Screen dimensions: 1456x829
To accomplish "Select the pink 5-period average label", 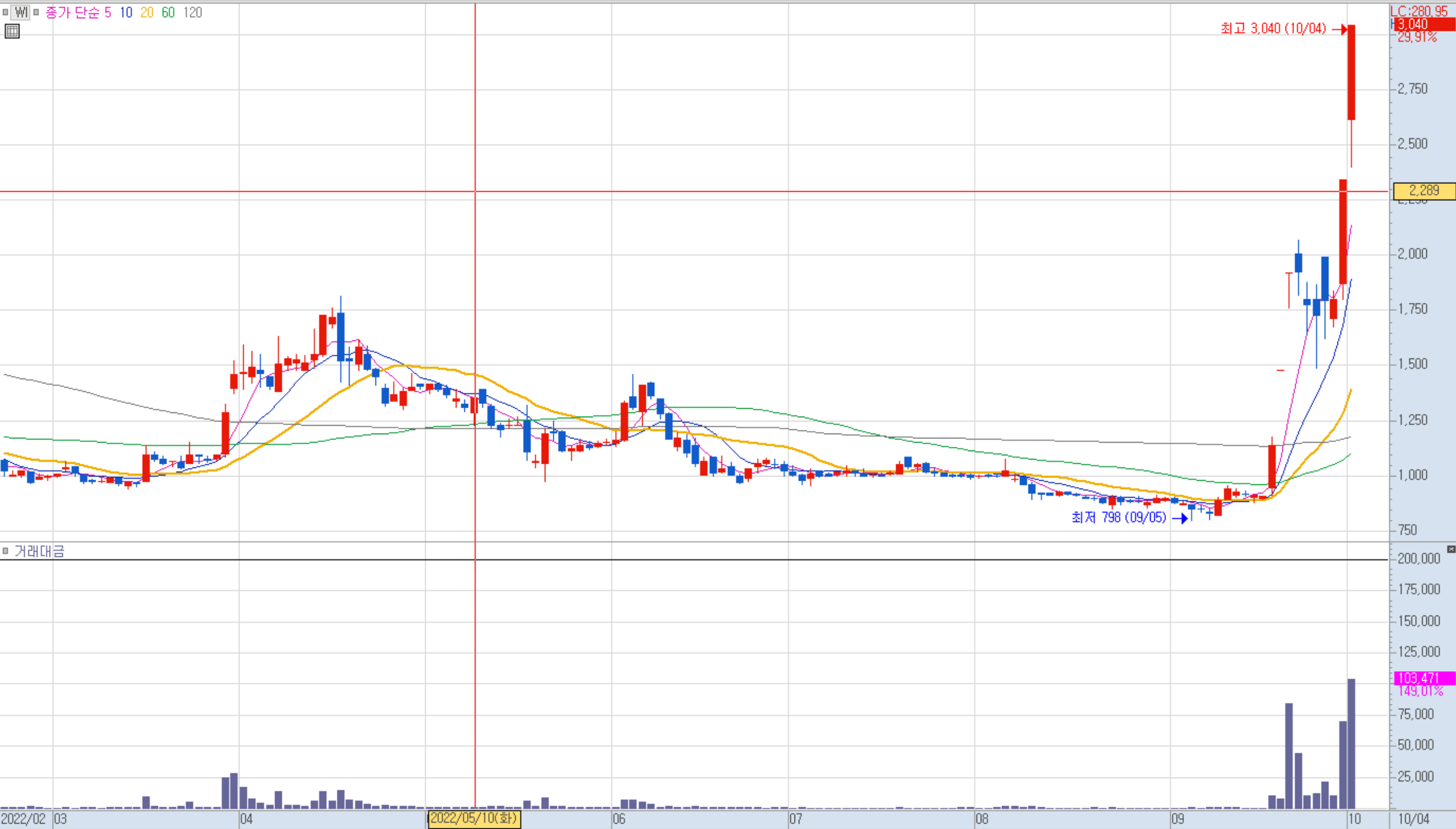I will tap(108, 12).
